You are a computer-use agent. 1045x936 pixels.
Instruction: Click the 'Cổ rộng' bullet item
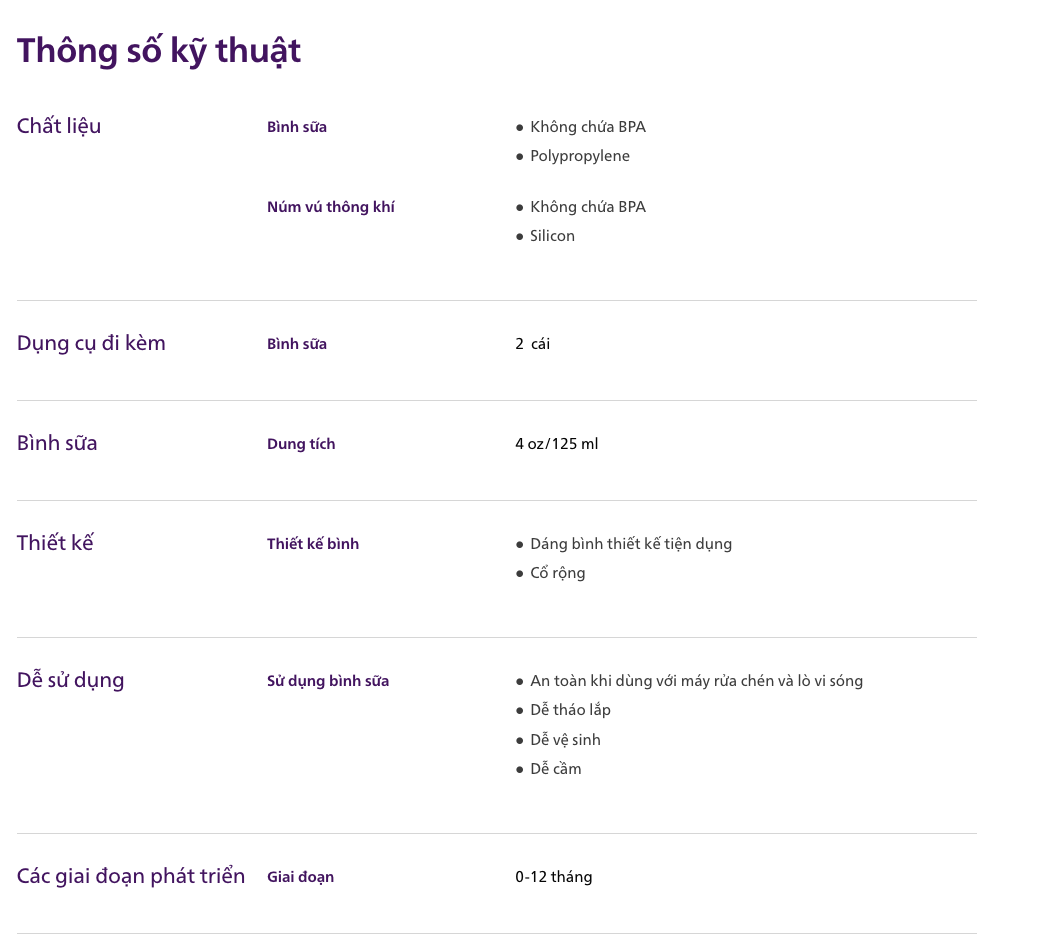pos(557,573)
